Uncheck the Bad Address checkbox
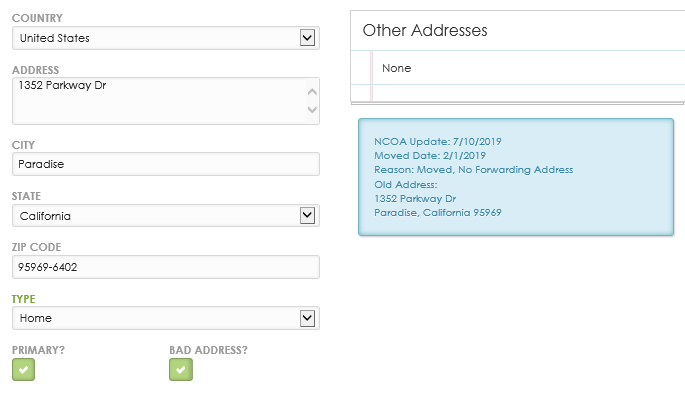This screenshot has width=685, height=411. (x=180, y=370)
